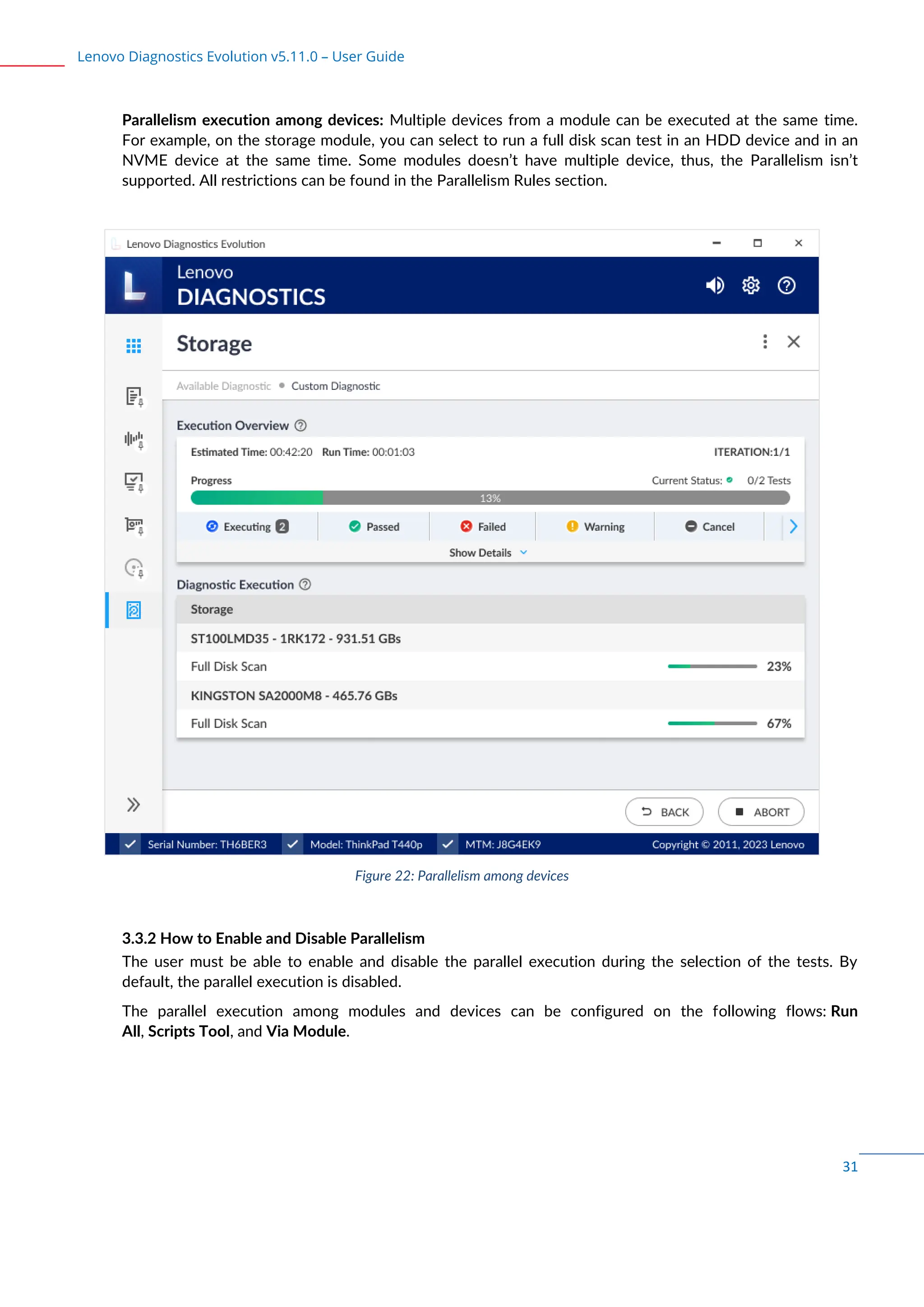This screenshot has width=924, height=1307.
Task: Toggle the Model ThinkPad T440p checkmark
Action: point(292,844)
